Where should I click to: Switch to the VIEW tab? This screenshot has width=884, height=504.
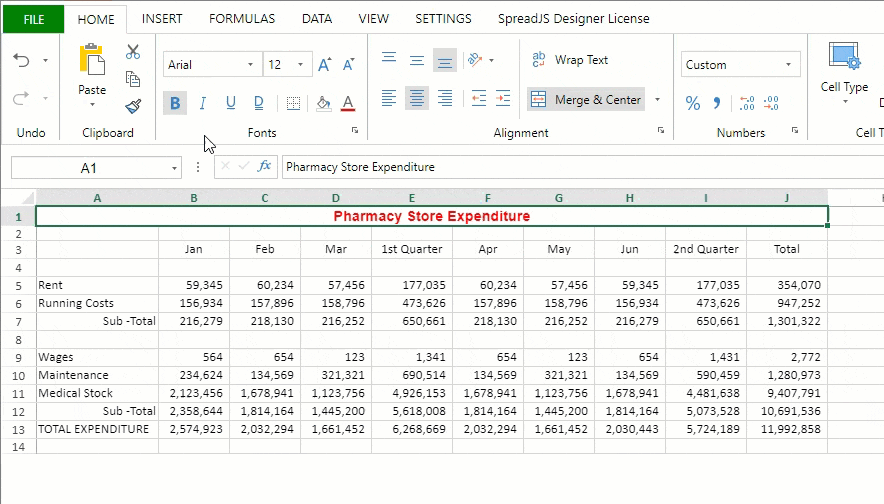[374, 19]
